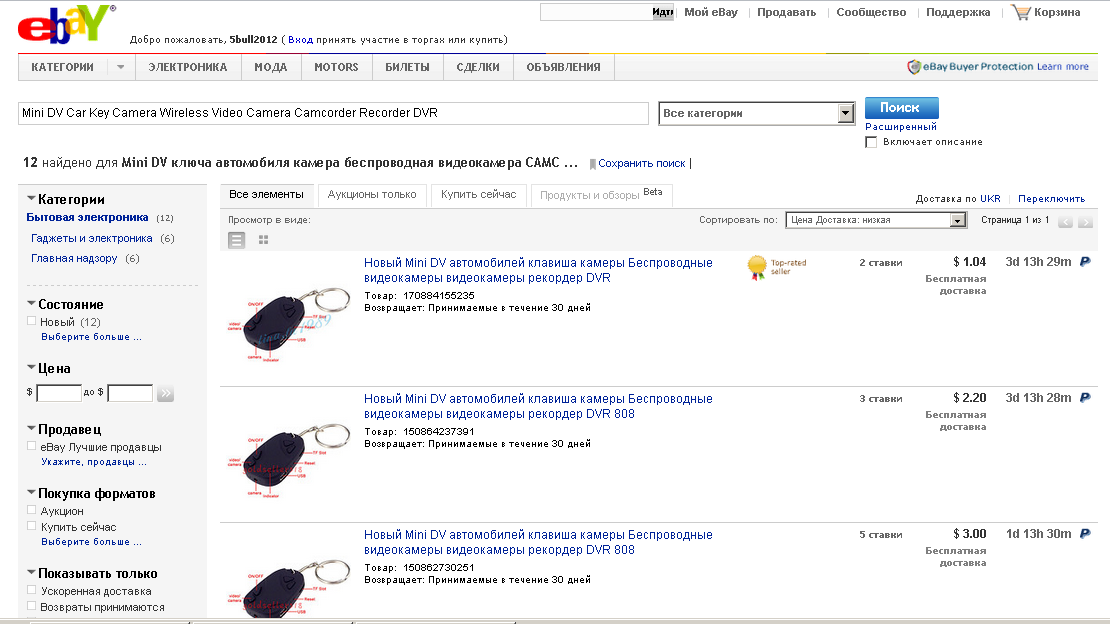Collapse the 'Категории' sidebar section
Screen dimensions: 1110x624
(x=31, y=198)
